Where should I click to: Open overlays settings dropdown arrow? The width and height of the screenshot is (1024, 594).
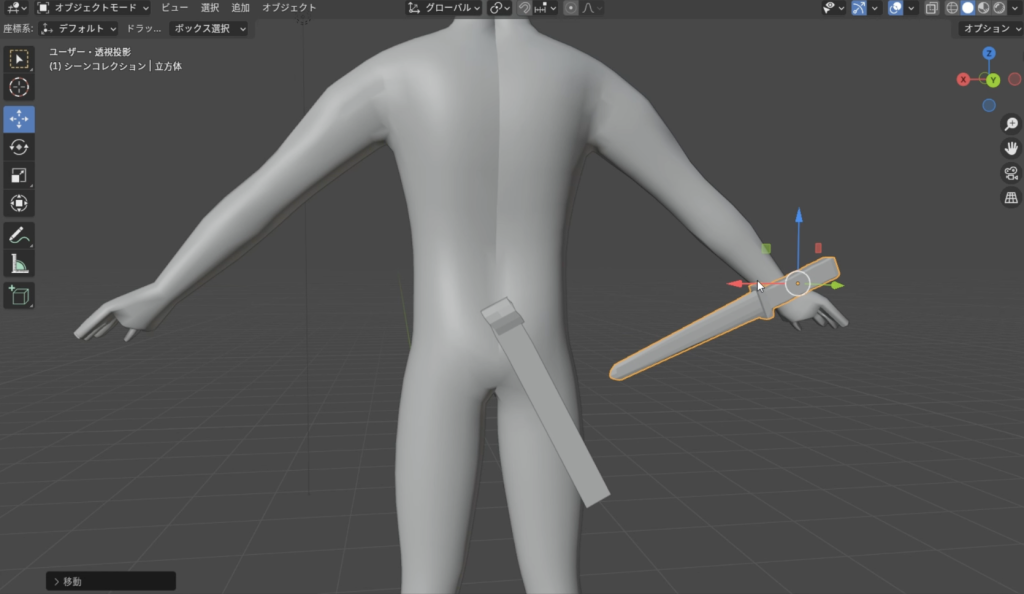tap(911, 8)
